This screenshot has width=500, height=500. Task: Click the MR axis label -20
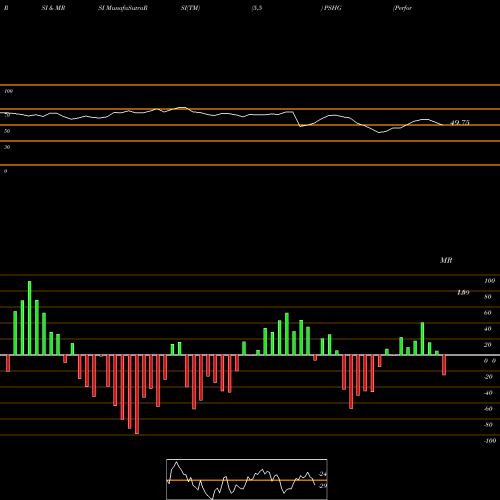tap(488, 377)
